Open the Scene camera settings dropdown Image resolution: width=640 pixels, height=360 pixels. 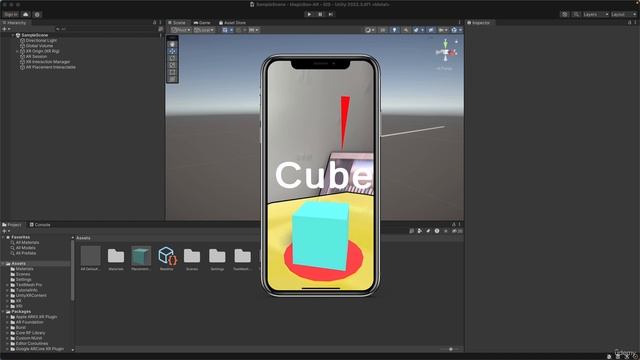point(443,30)
